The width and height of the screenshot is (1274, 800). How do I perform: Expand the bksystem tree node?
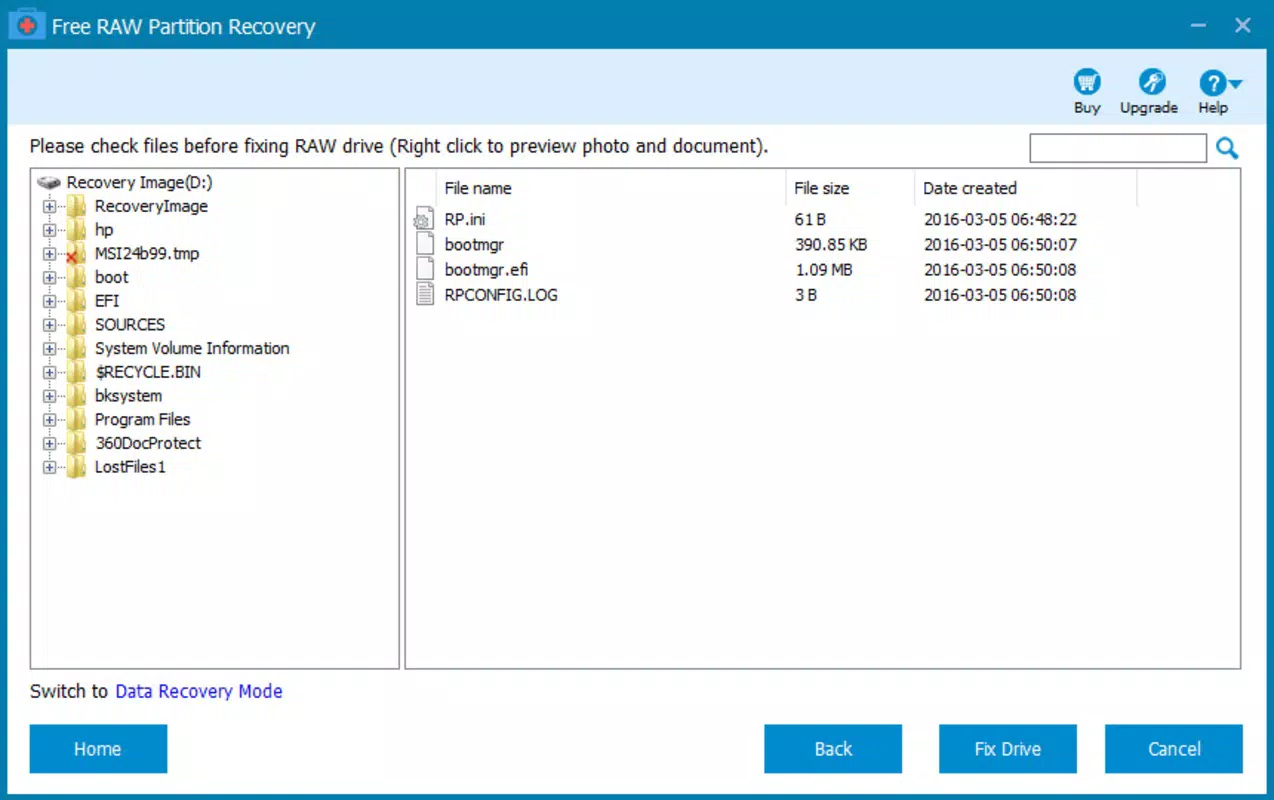[49, 396]
